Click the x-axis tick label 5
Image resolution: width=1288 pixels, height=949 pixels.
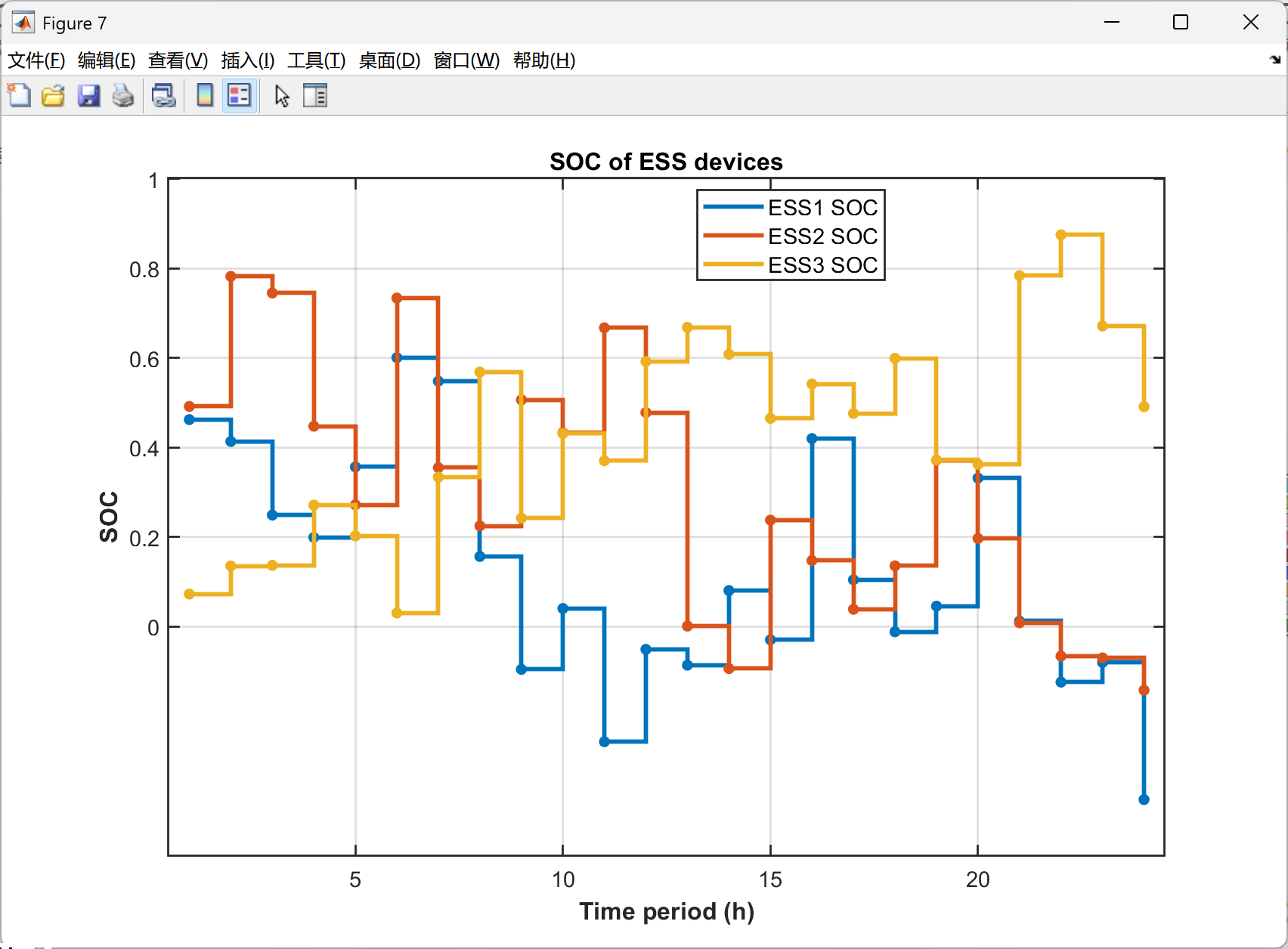[x=355, y=879]
